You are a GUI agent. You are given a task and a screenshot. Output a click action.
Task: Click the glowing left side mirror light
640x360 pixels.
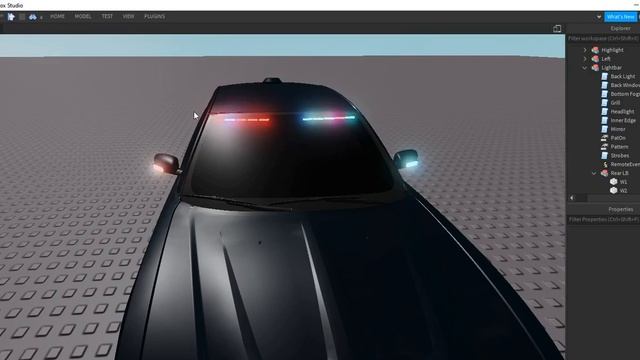click(158, 167)
